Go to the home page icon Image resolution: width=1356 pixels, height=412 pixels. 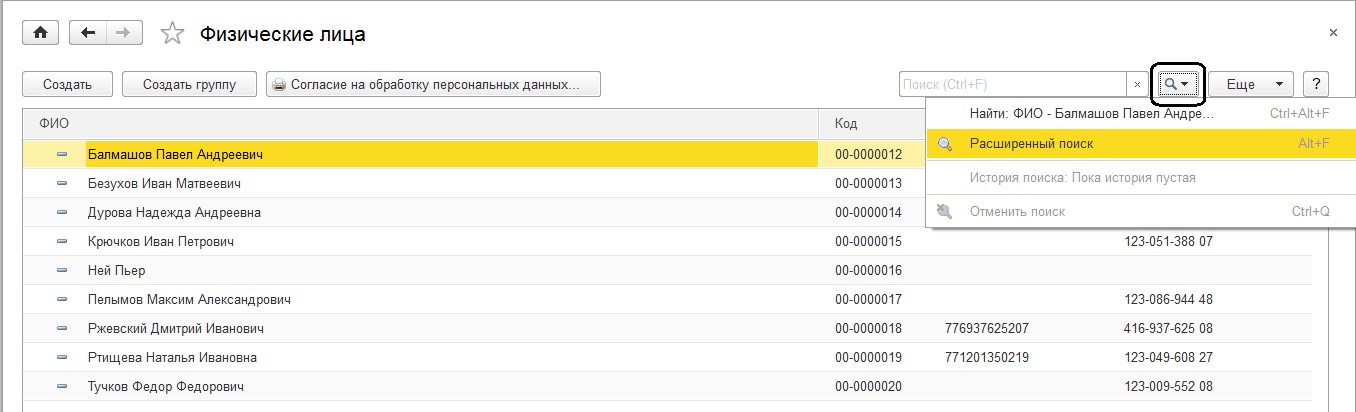(41, 33)
